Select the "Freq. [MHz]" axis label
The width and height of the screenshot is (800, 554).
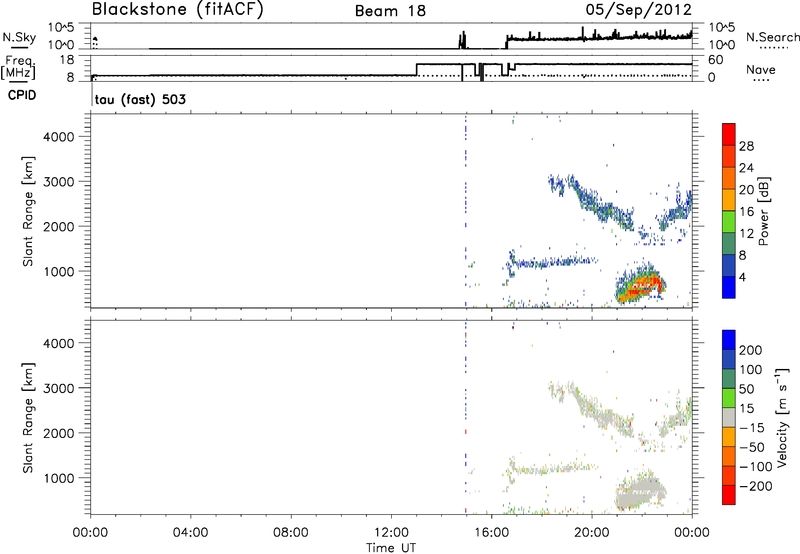pyautogui.click(x=19, y=67)
